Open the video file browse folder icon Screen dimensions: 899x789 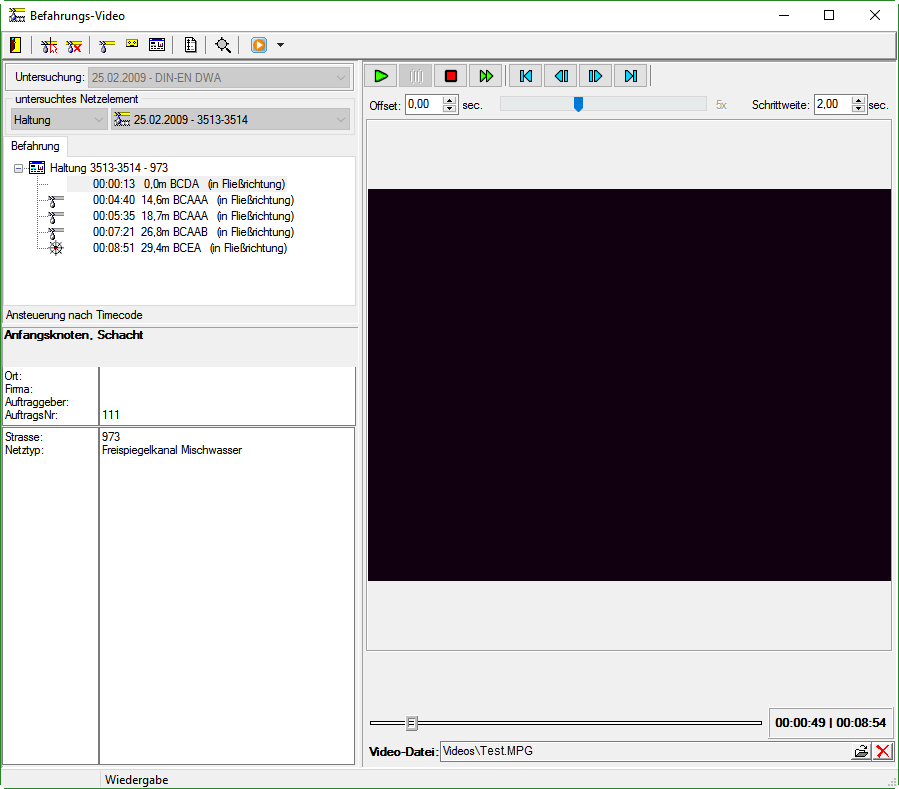click(x=860, y=752)
